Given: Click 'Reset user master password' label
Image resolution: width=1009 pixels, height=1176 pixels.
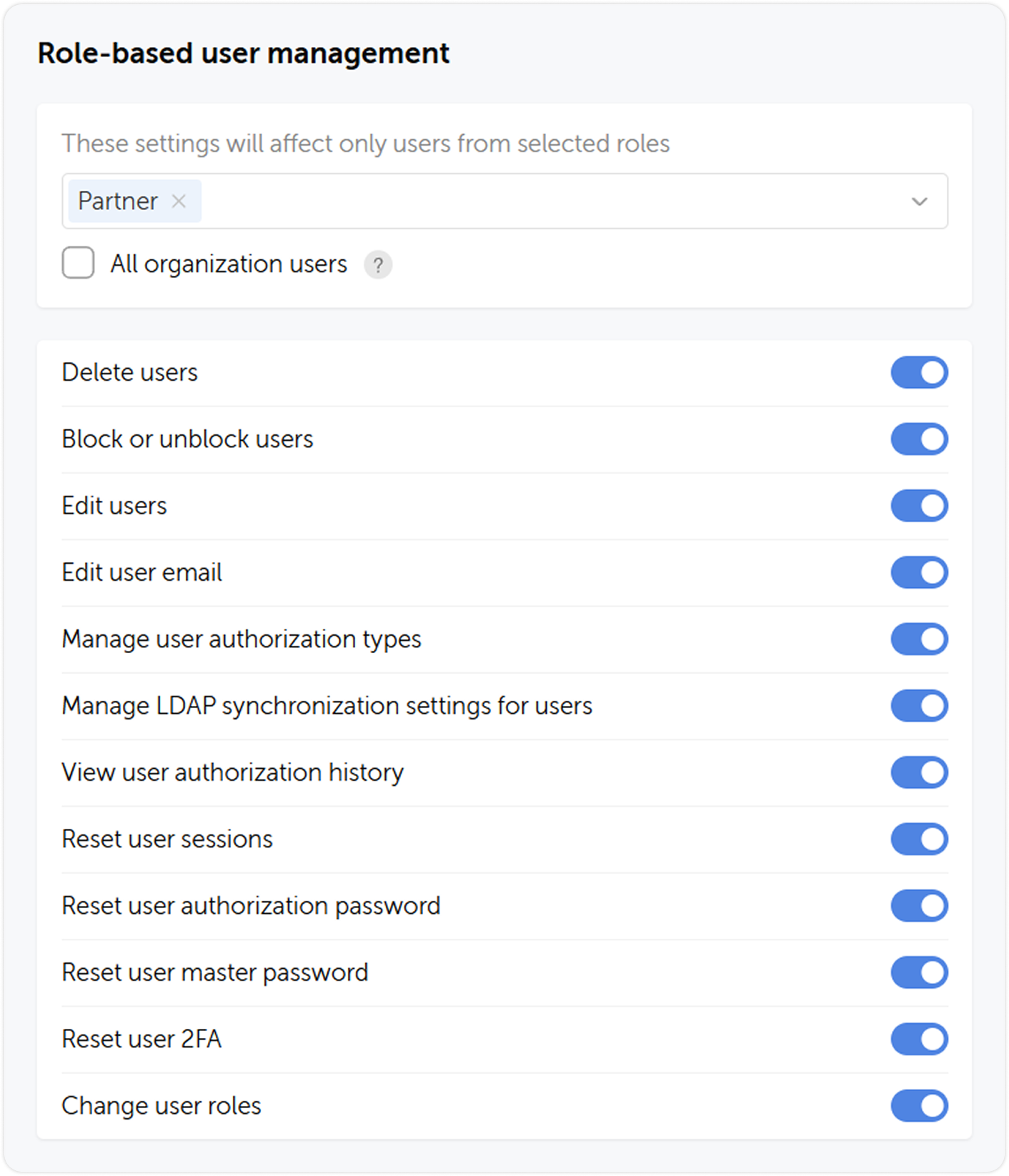Looking at the screenshot, I should click(215, 973).
